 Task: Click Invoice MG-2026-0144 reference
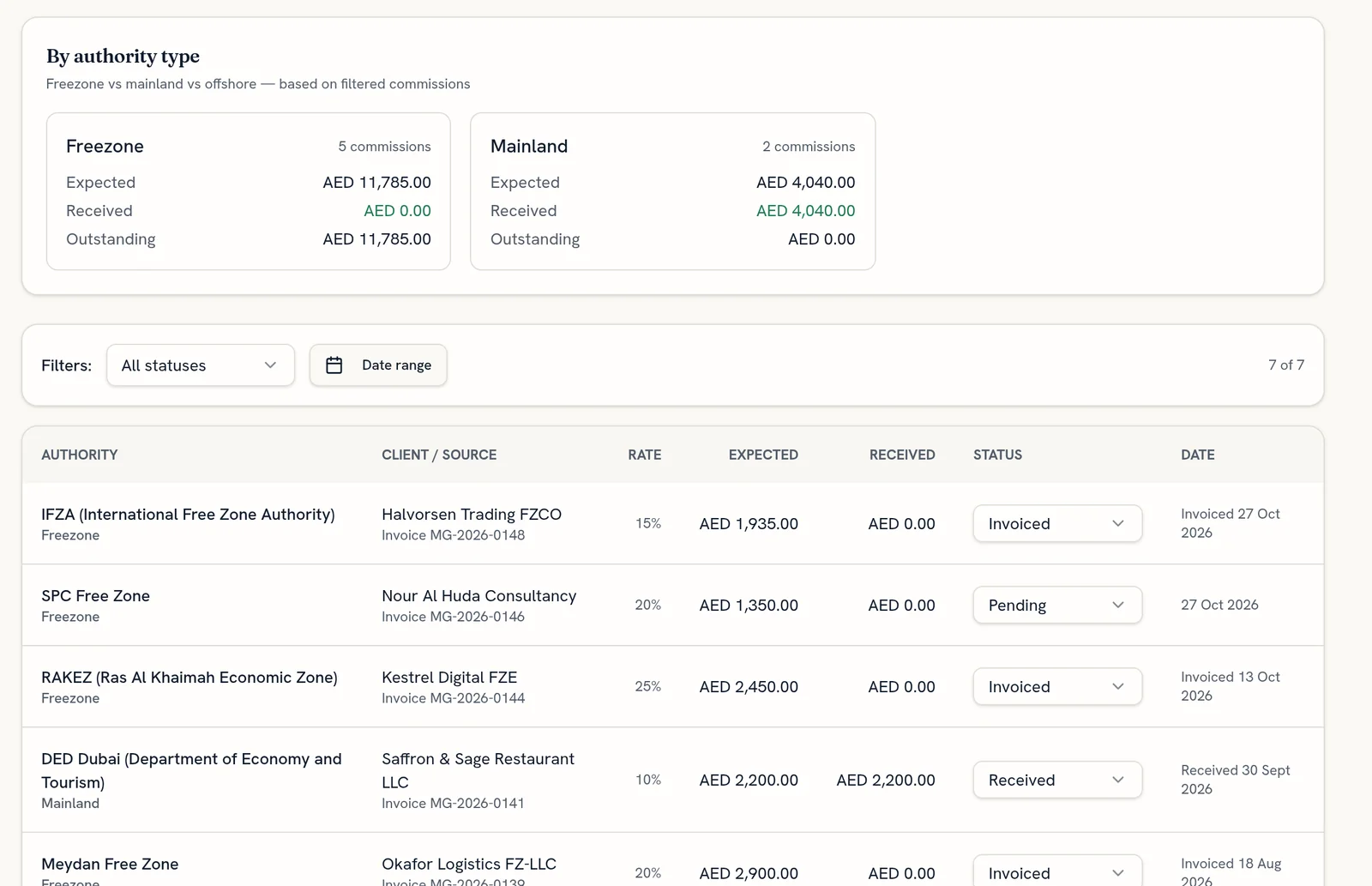click(453, 698)
